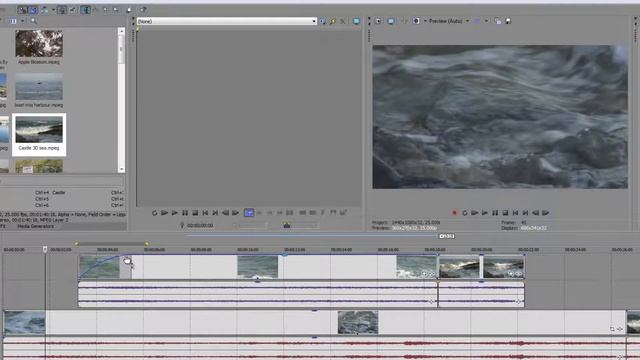
Task: Click the media search magnifier icon
Action: 33,21
